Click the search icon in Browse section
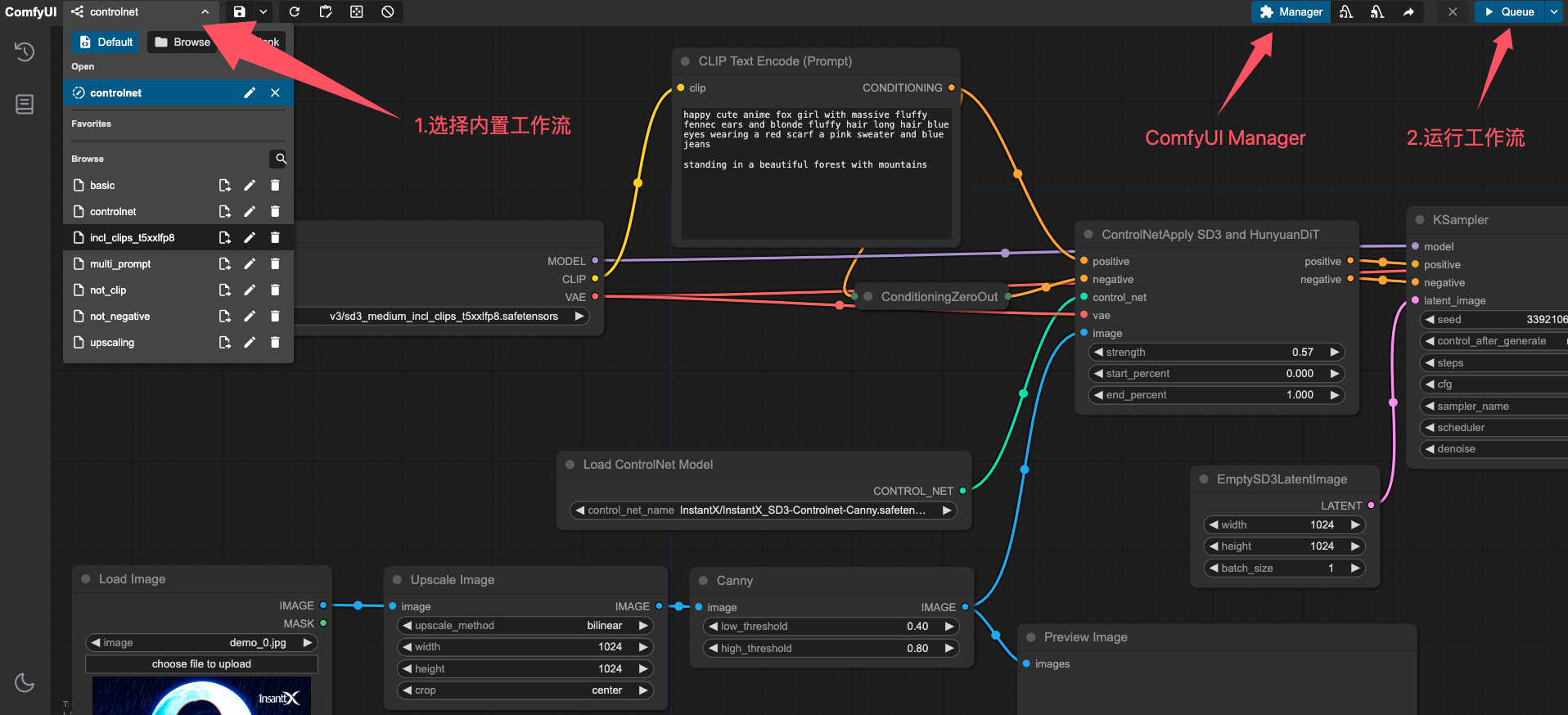The width and height of the screenshot is (1568, 715). (281, 159)
